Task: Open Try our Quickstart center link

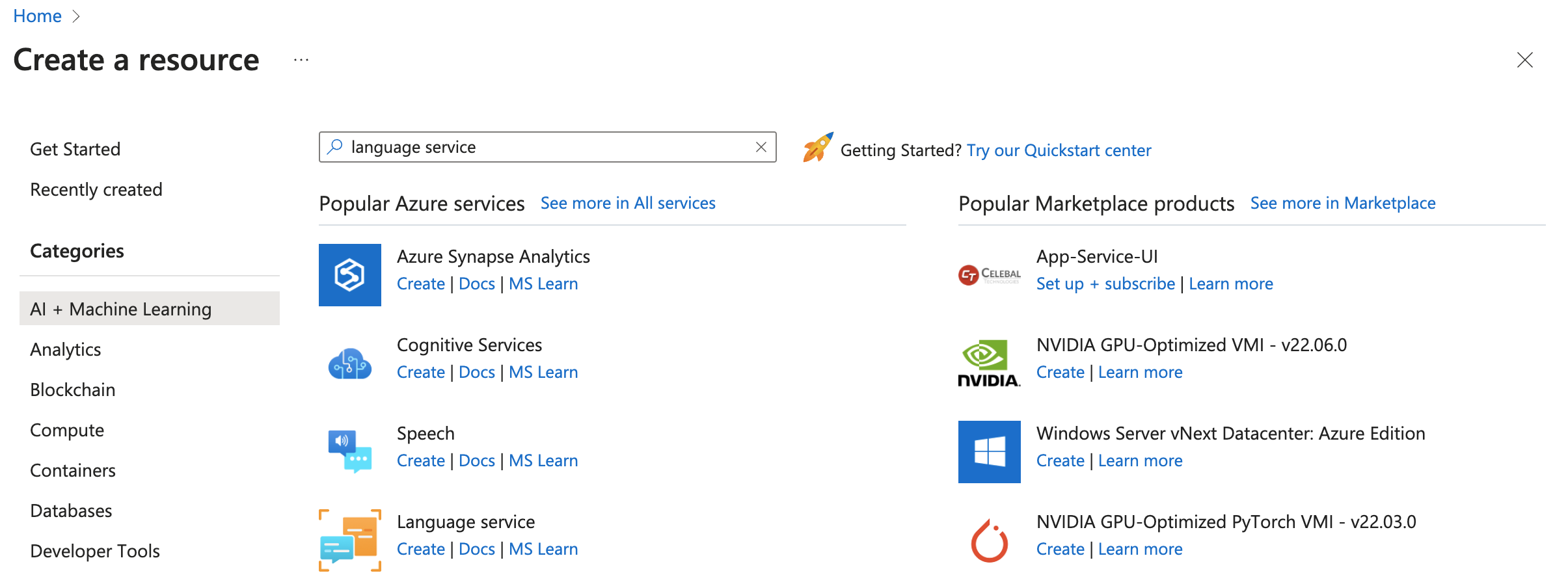Action: point(1059,150)
